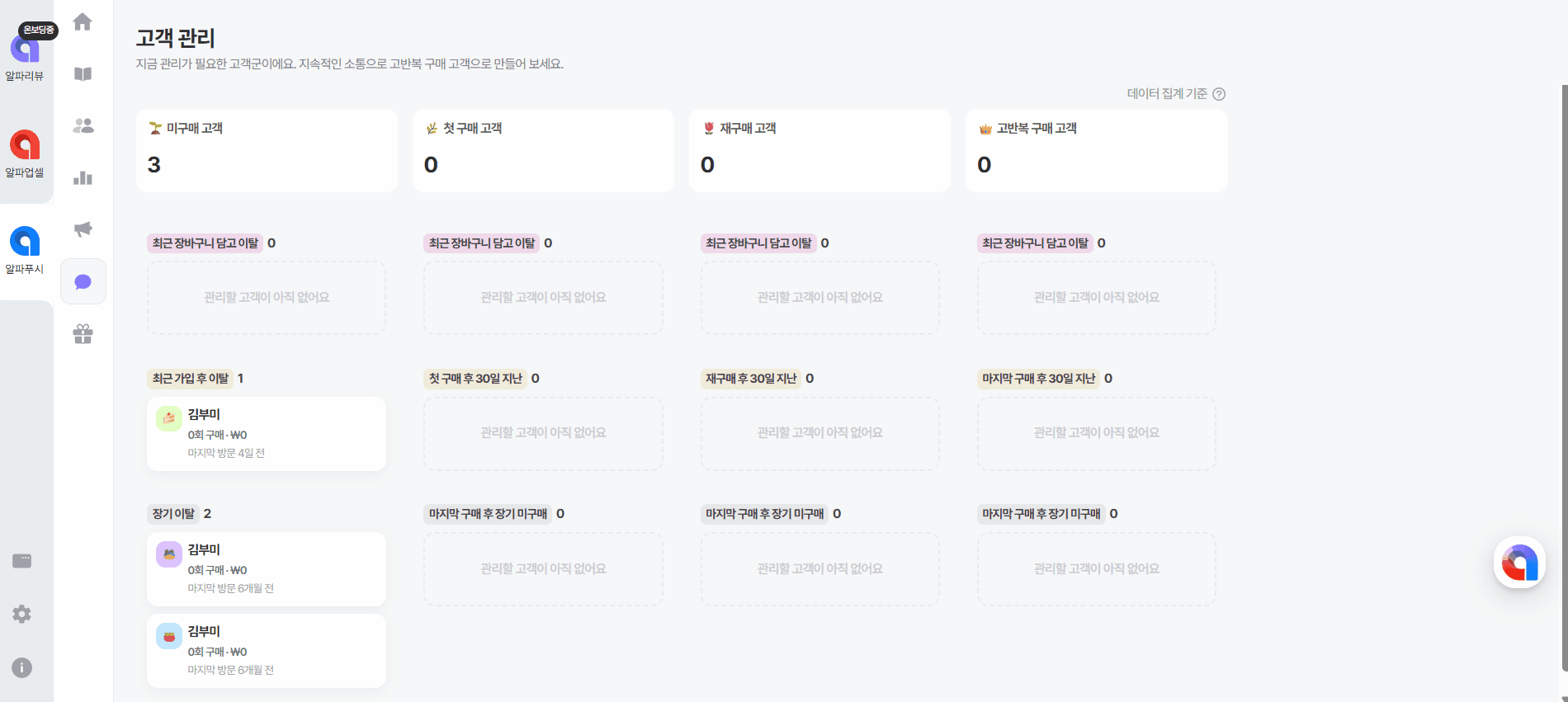Open the home icon in sidebar
The height and width of the screenshot is (702, 1568).
(83, 22)
